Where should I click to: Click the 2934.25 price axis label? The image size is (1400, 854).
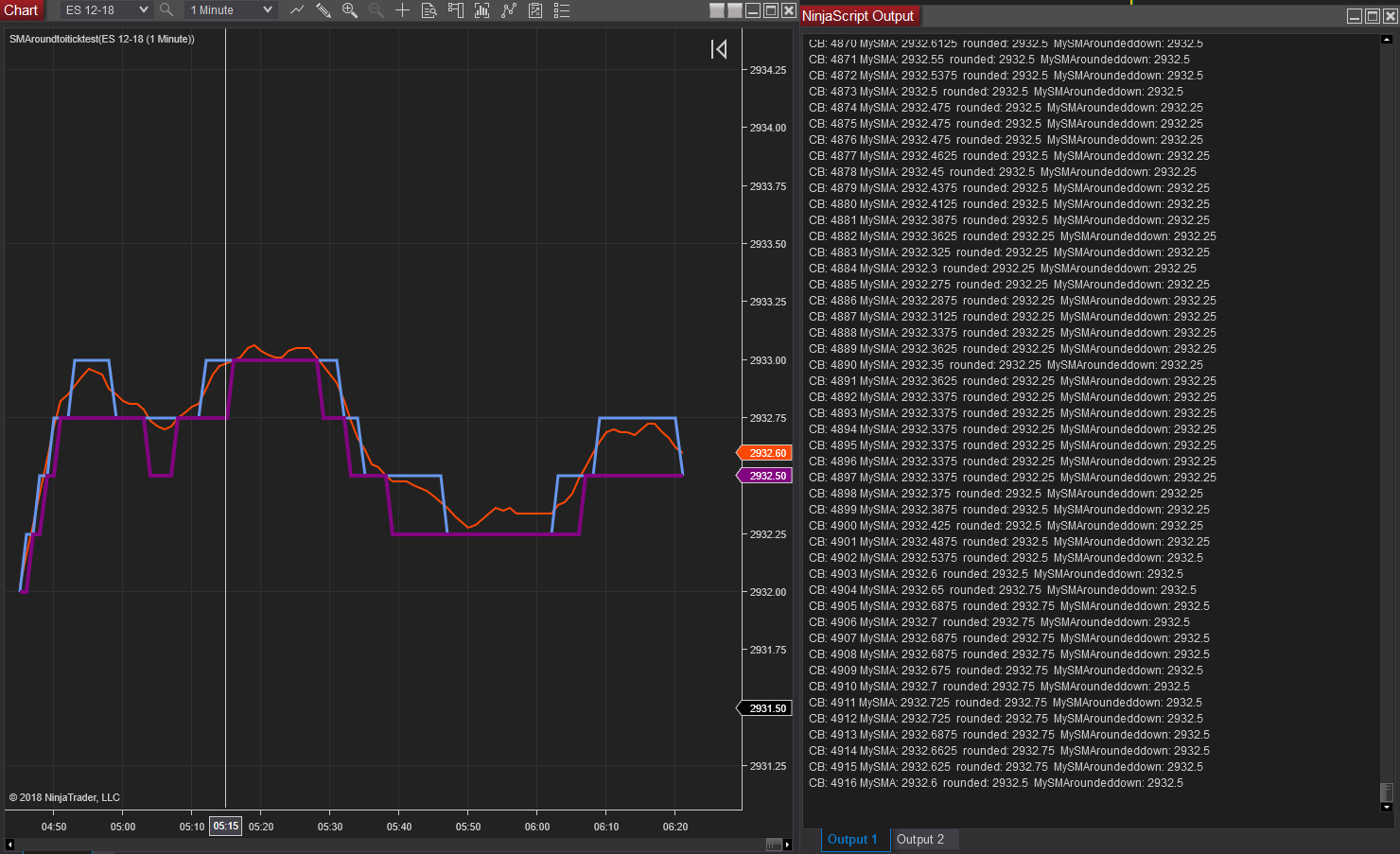(x=768, y=70)
